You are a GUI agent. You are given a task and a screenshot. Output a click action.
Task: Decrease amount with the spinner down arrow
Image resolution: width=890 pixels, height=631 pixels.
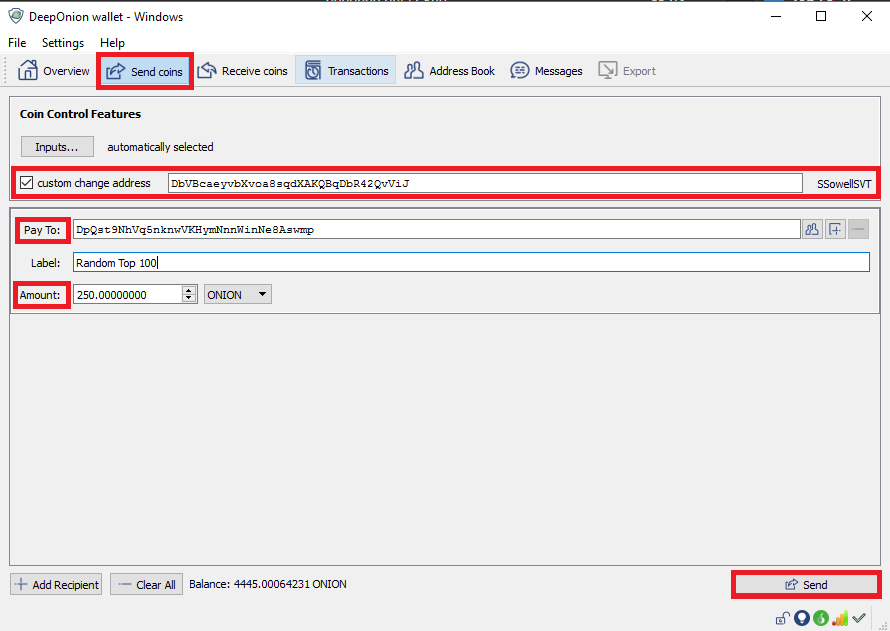pos(189,299)
